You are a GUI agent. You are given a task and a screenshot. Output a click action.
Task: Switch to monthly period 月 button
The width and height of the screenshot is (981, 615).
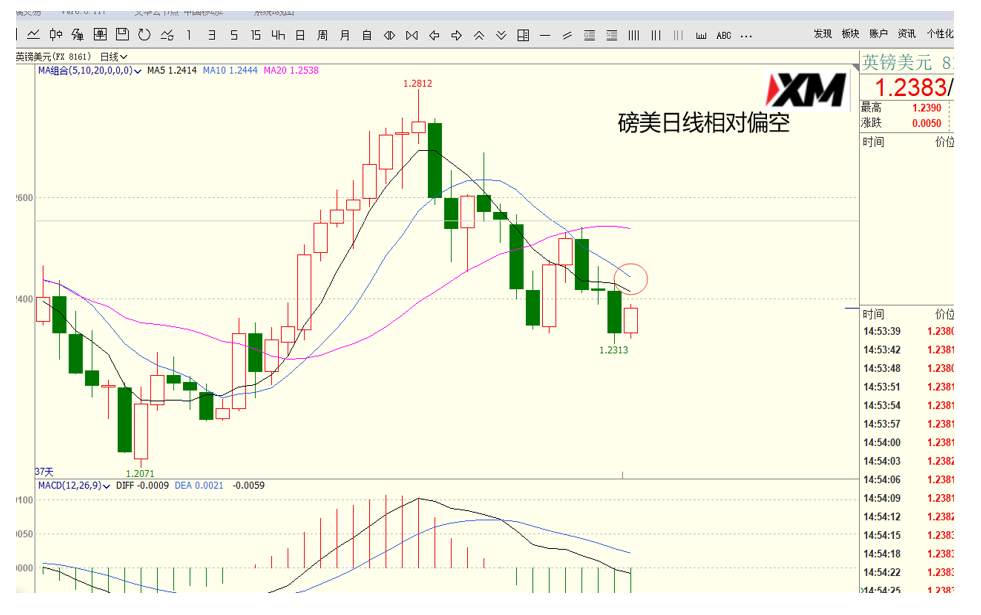(345, 36)
